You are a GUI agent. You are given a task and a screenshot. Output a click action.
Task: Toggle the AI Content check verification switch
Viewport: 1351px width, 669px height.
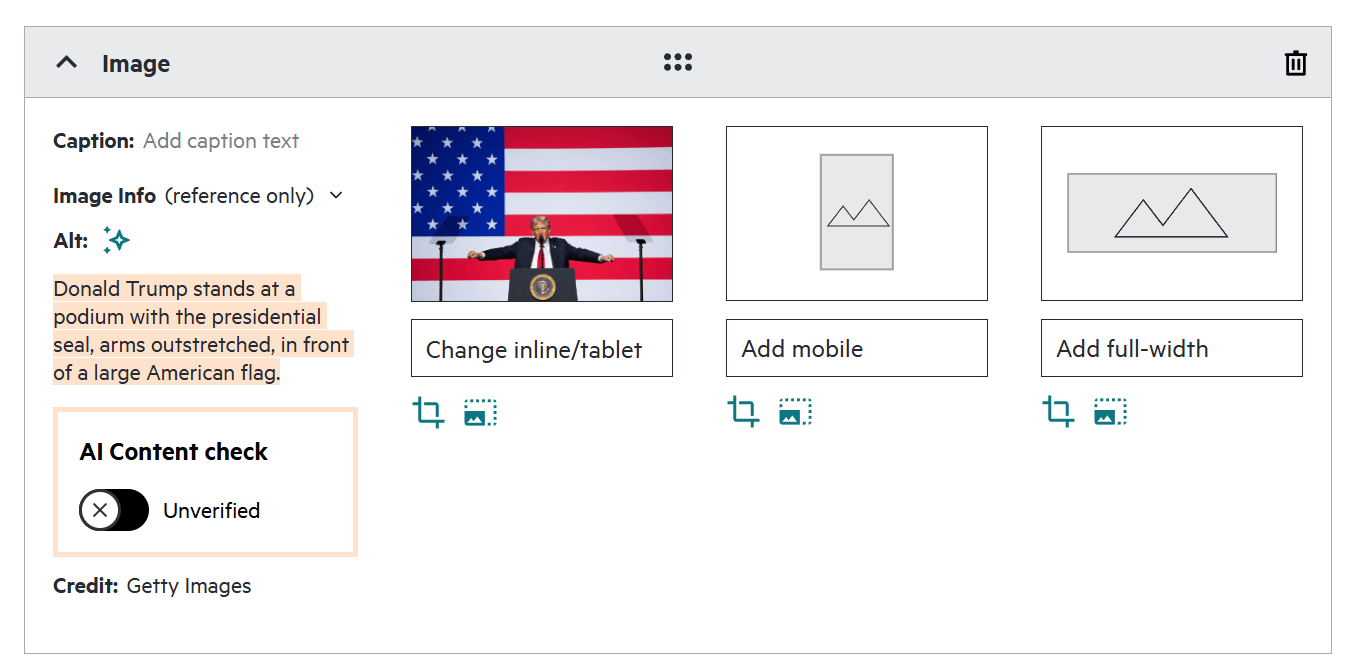113,510
